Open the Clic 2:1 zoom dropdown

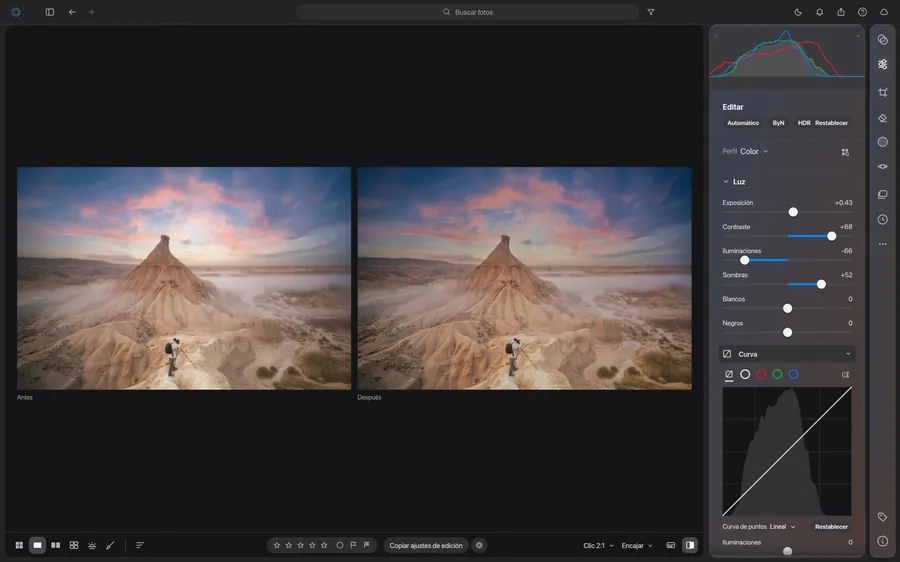598,546
